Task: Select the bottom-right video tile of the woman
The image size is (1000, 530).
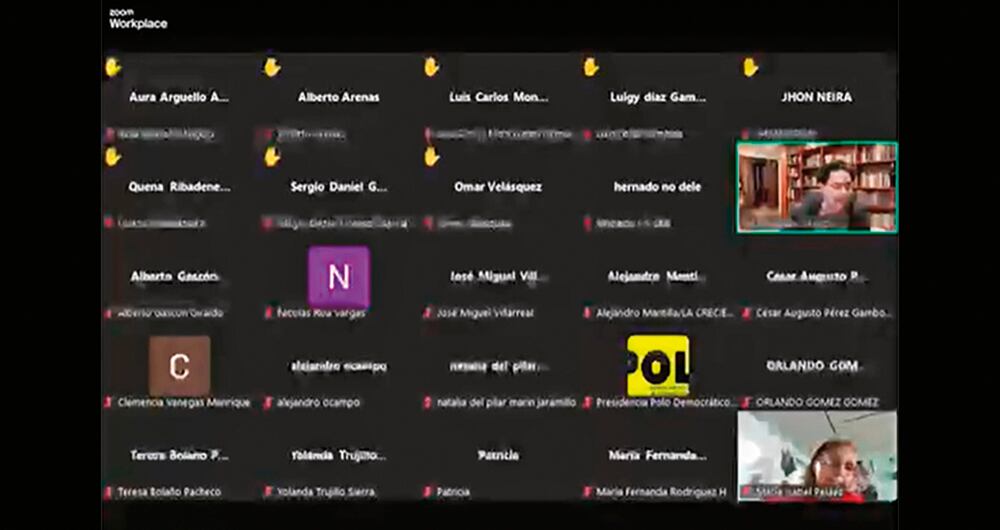Action: [x=817, y=455]
